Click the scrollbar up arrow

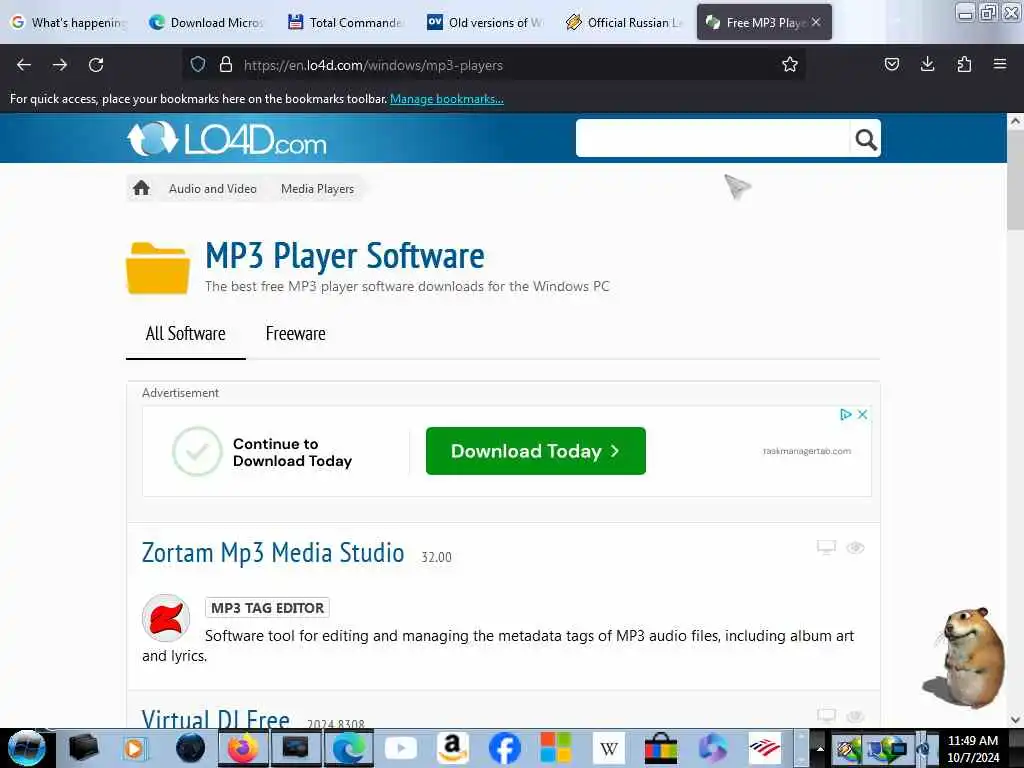(1015, 121)
